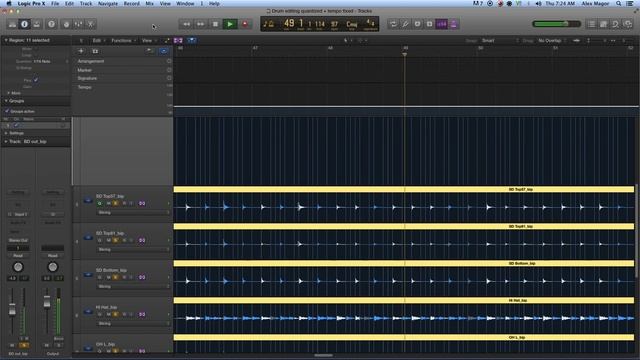
Task: Click SD Top57_bip track icon
Action: (x=88, y=200)
